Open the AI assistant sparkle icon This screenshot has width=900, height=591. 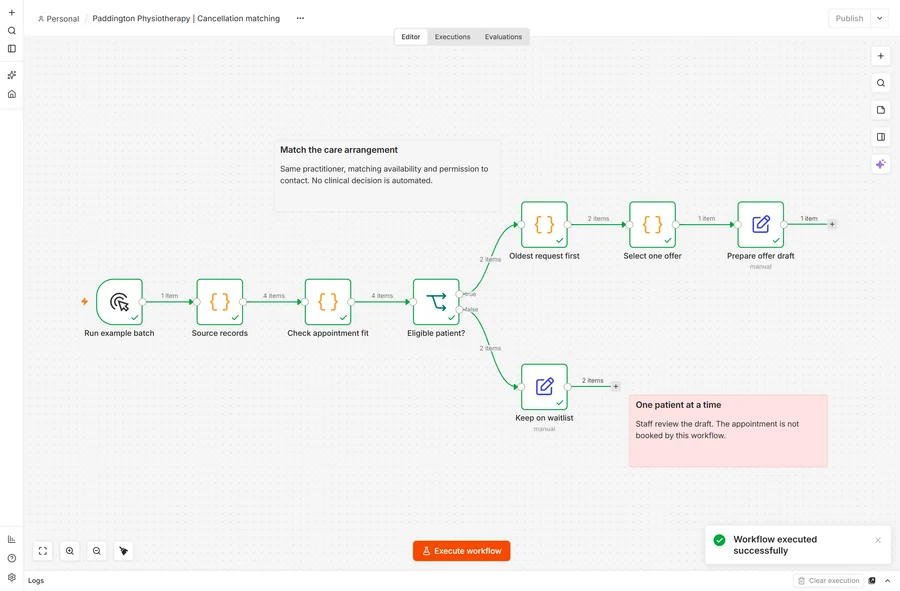880,164
